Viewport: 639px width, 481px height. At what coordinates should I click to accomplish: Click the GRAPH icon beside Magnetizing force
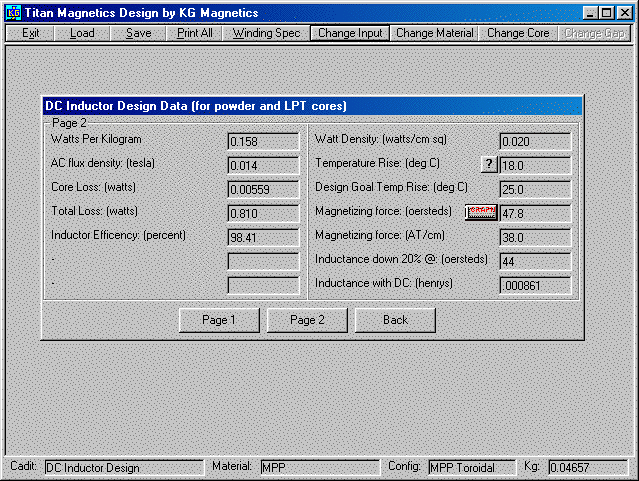coord(481,212)
